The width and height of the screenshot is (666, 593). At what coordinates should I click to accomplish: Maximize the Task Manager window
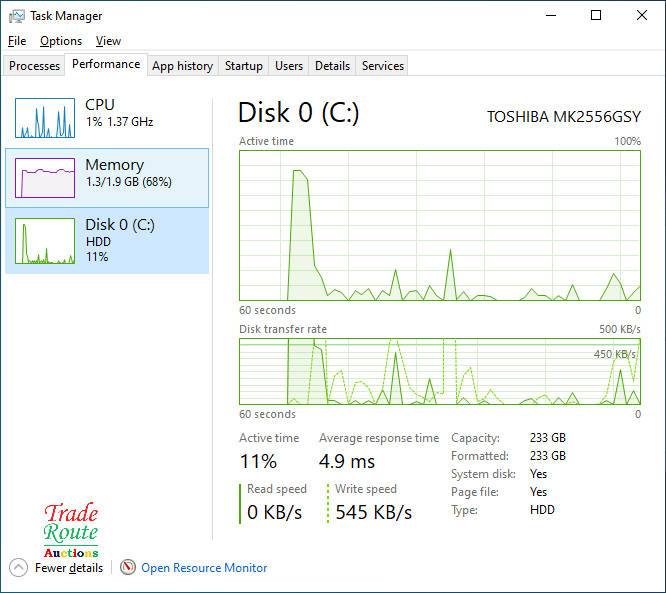click(596, 16)
